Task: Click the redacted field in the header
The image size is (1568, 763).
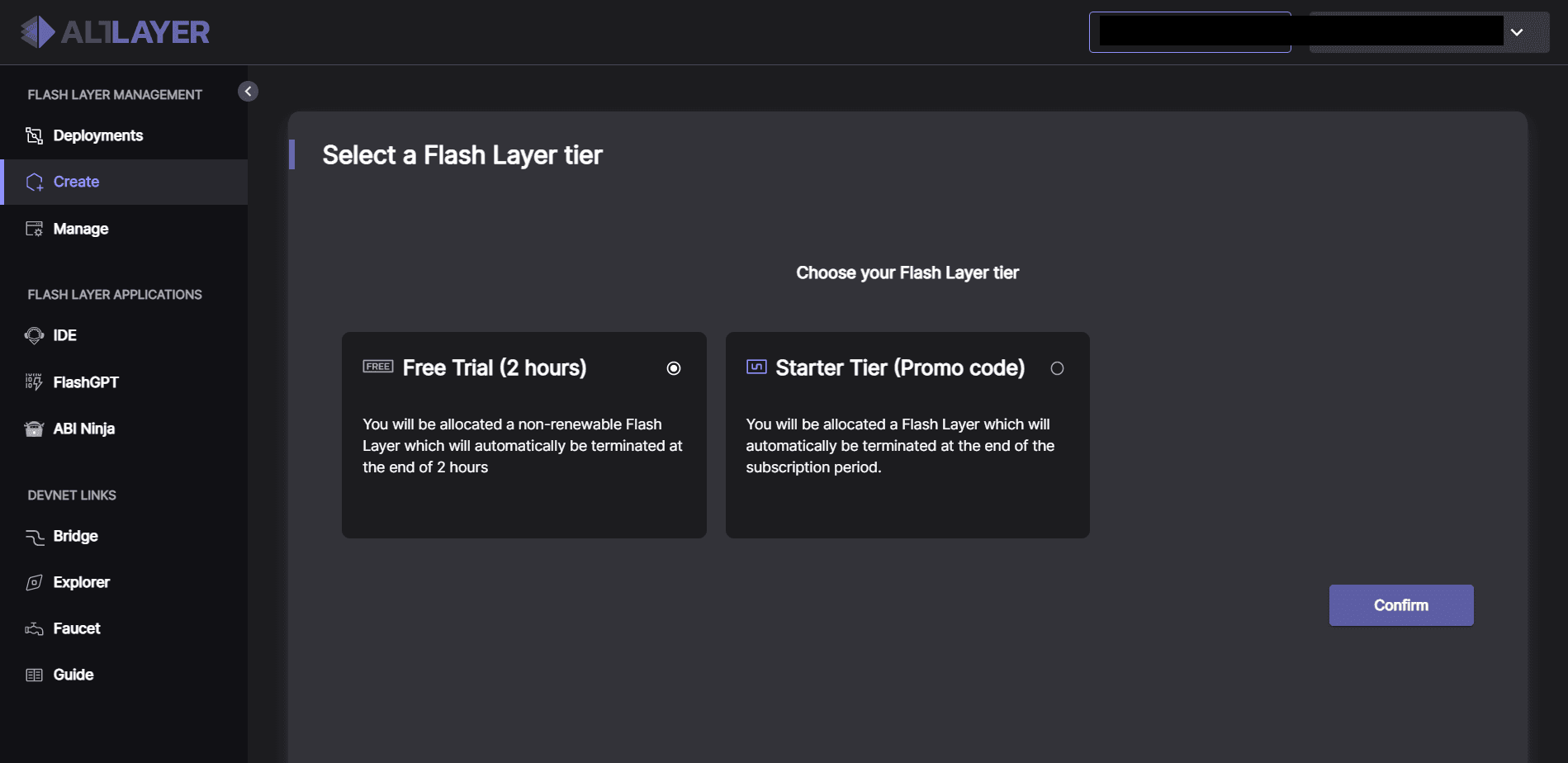Action: click(x=1190, y=32)
